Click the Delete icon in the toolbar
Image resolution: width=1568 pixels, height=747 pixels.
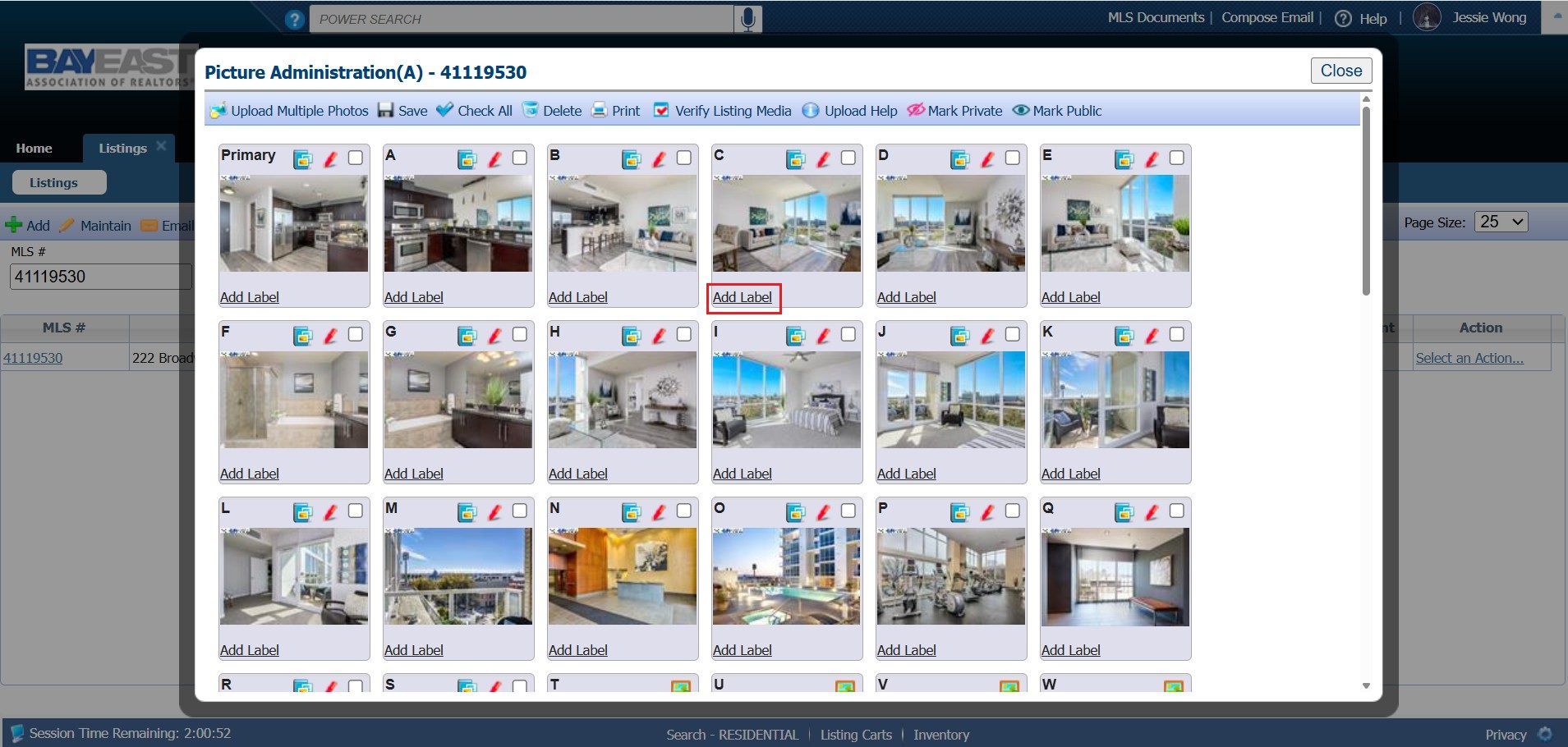click(530, 110)
